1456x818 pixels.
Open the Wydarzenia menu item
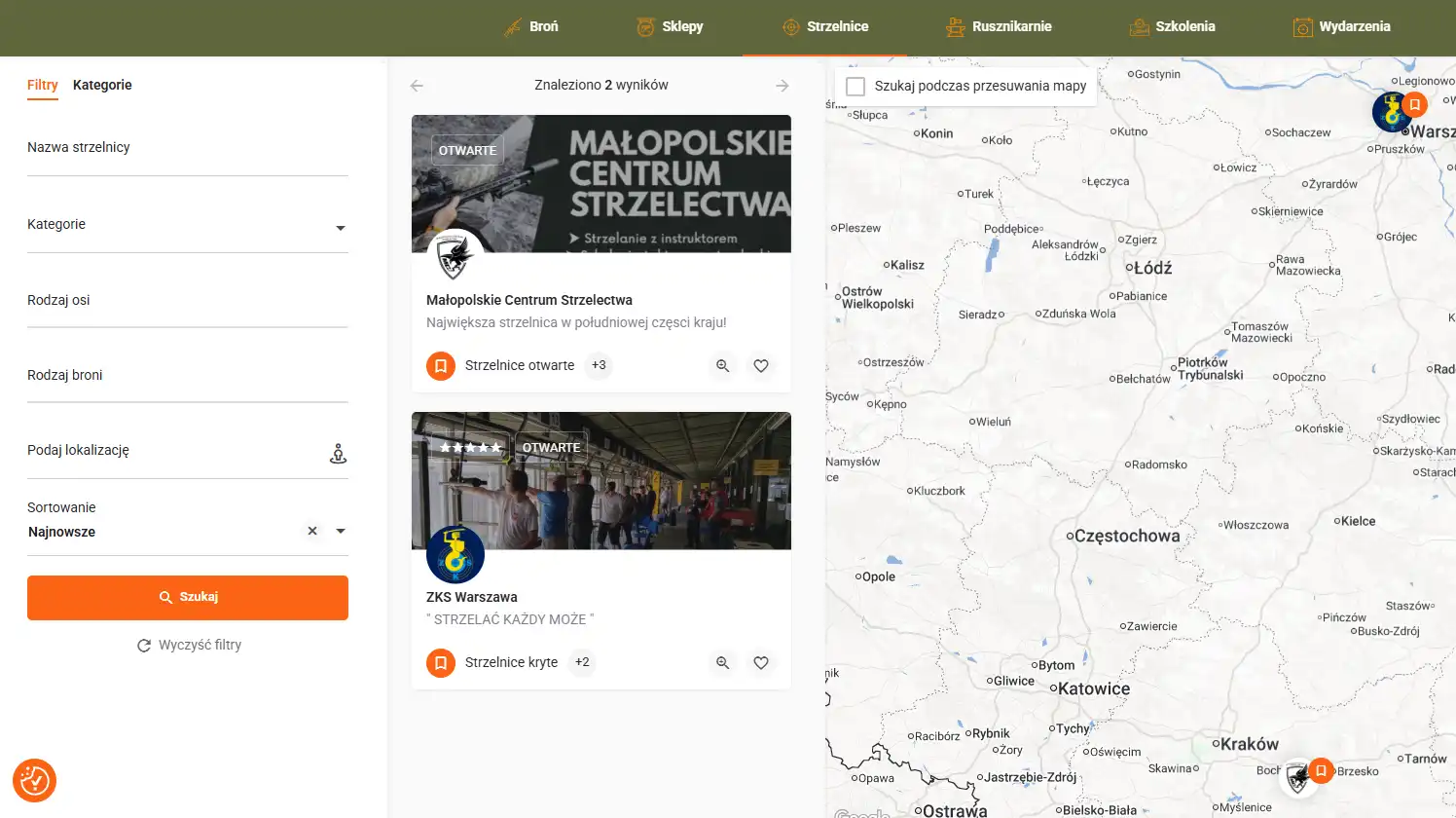tap(1341, 27)
